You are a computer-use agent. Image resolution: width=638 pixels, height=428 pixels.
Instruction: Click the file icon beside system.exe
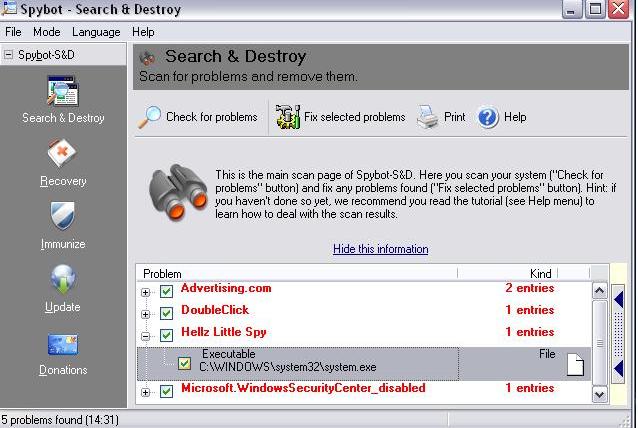click(x=575, y=364)
